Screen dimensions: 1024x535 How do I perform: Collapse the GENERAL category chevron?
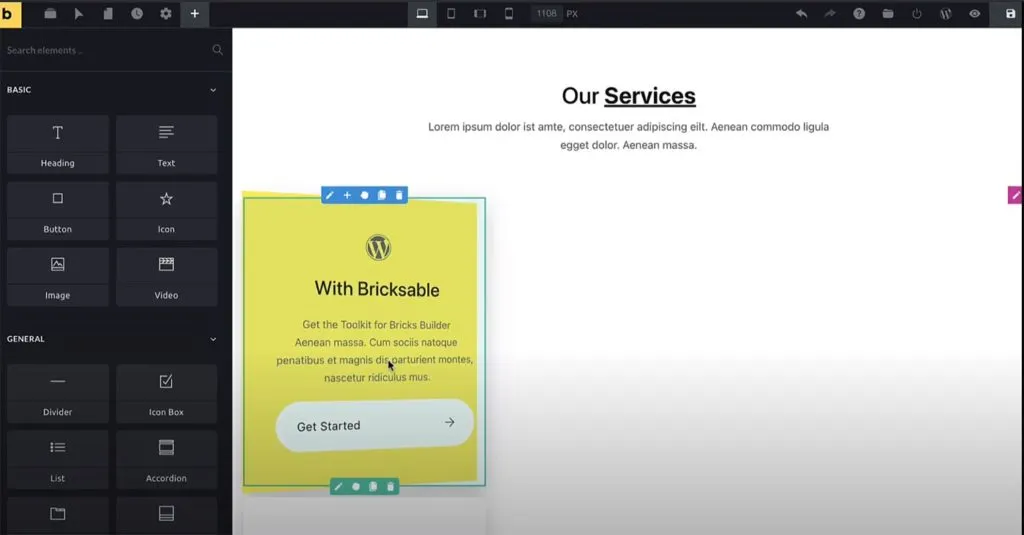click(213, 340)
